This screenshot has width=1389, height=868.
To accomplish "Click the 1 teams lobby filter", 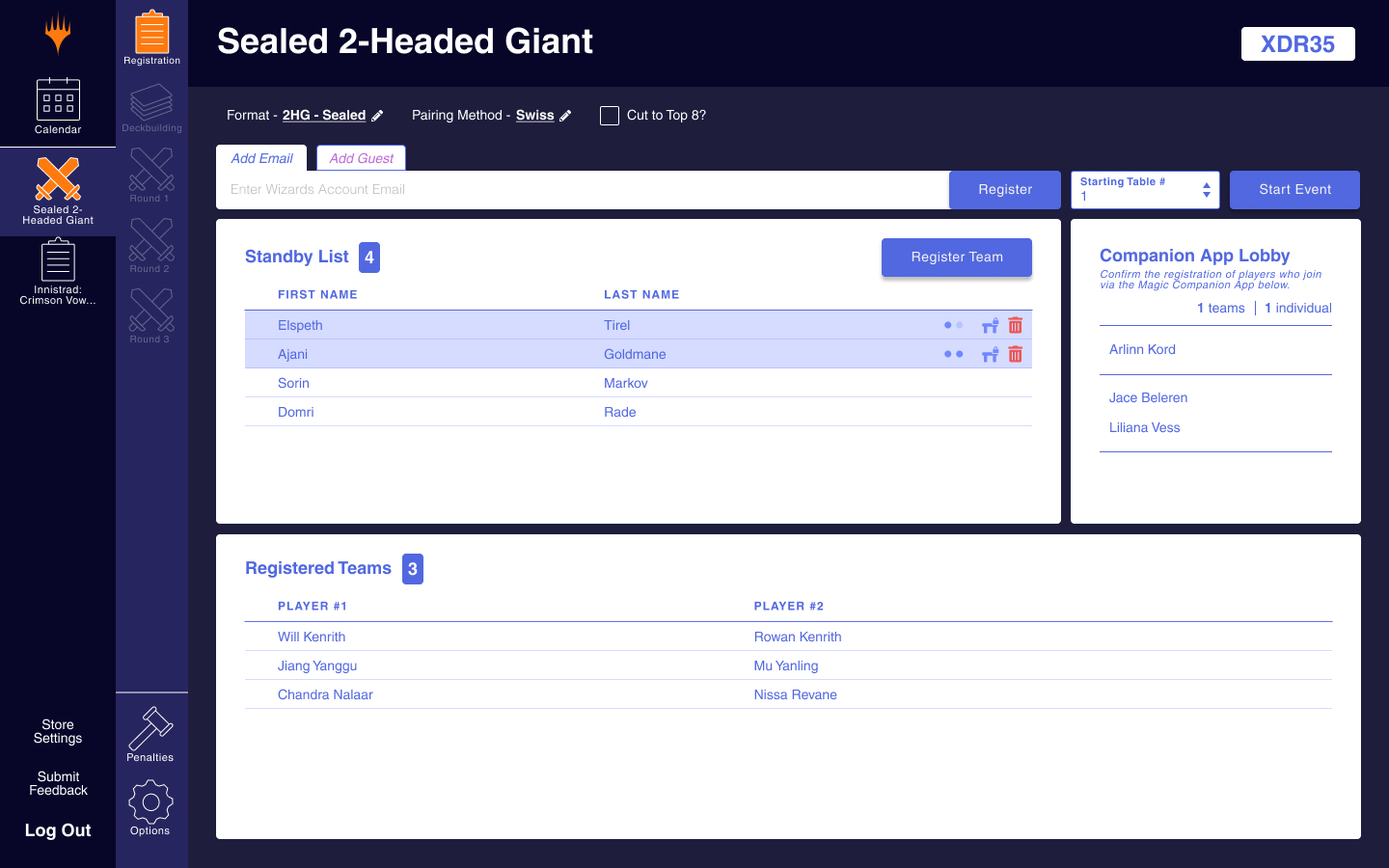I will (1221, 308).
